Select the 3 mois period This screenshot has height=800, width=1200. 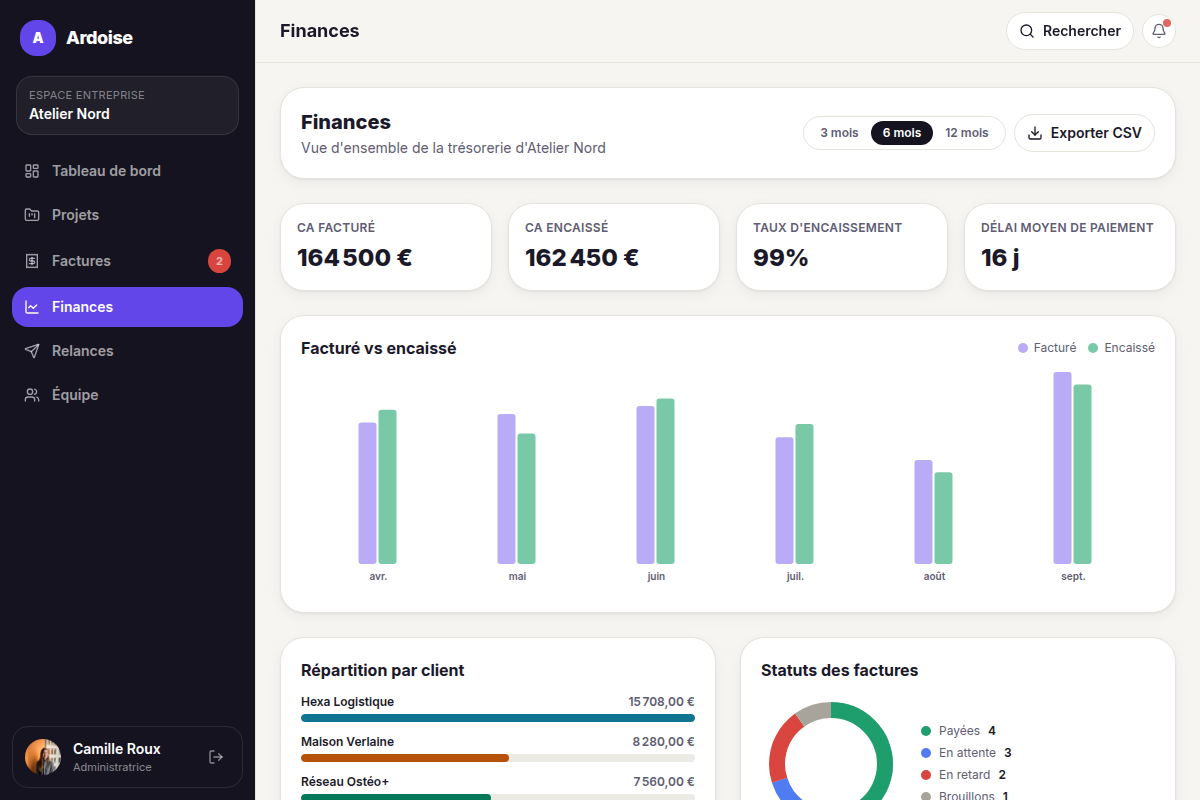click(839, 133)
